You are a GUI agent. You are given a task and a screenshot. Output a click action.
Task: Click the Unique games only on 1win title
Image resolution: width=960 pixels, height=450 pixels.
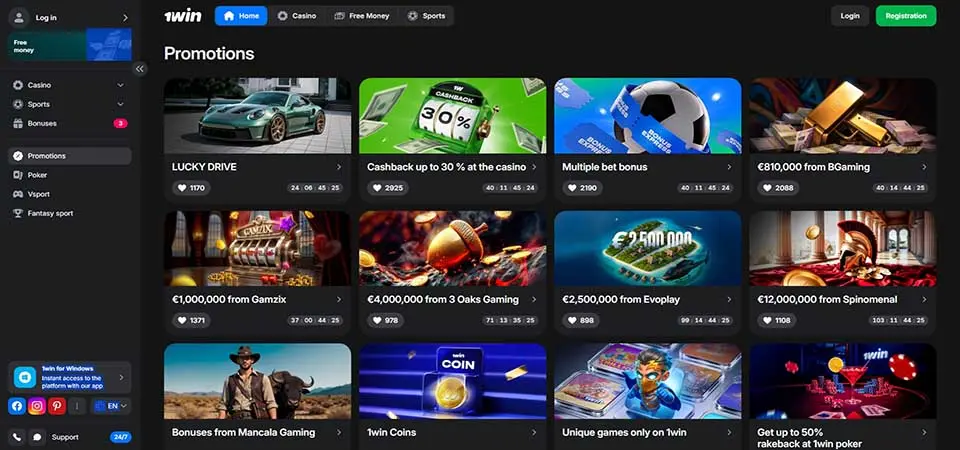click(x=624, y=432)
